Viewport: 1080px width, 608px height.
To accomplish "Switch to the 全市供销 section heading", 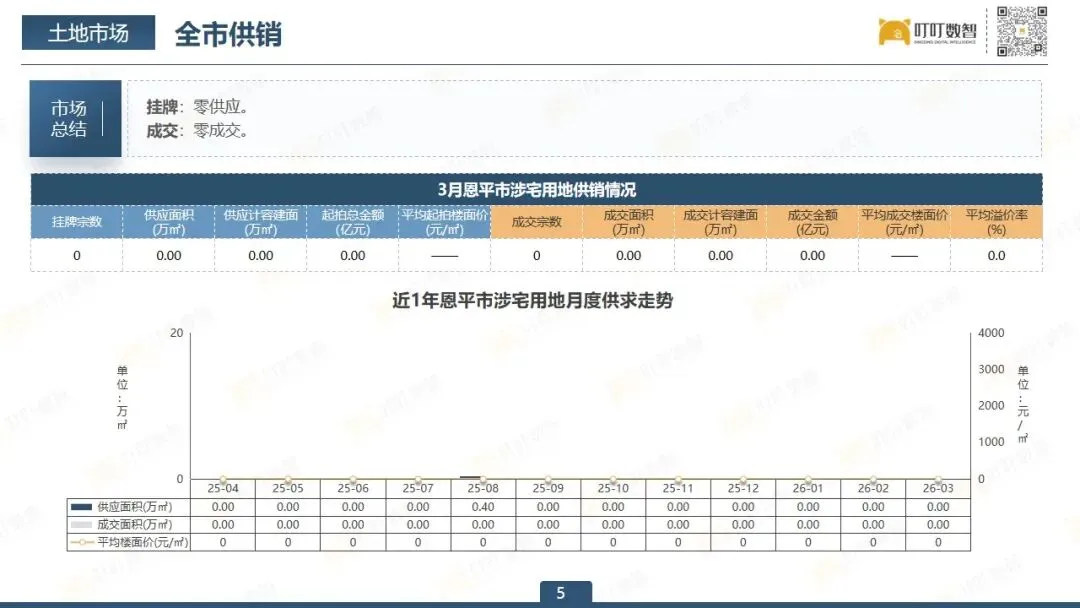I will [230, 34].
